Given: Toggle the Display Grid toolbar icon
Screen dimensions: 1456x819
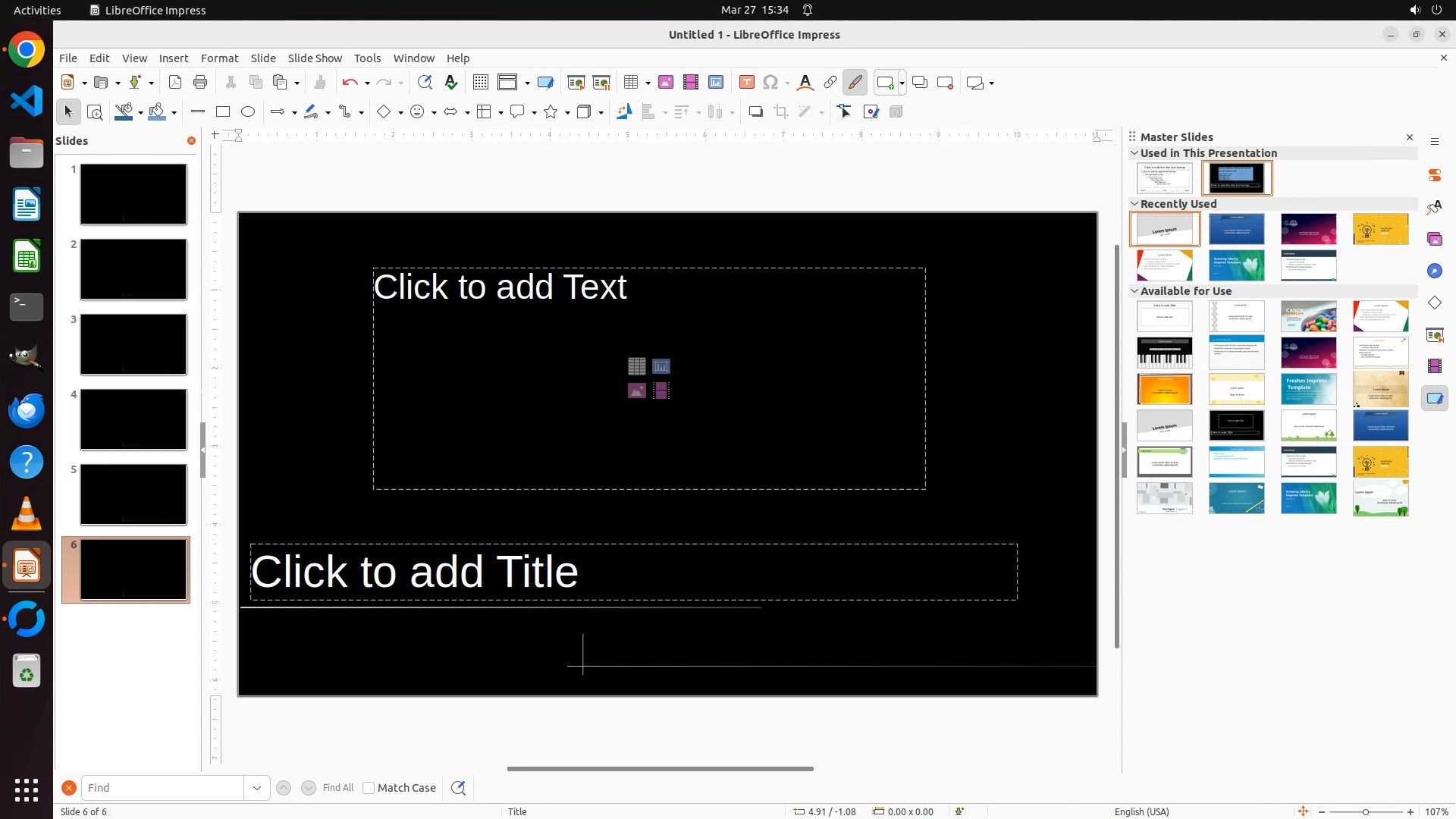Looking at the screenshot, I should click(480, 83).
